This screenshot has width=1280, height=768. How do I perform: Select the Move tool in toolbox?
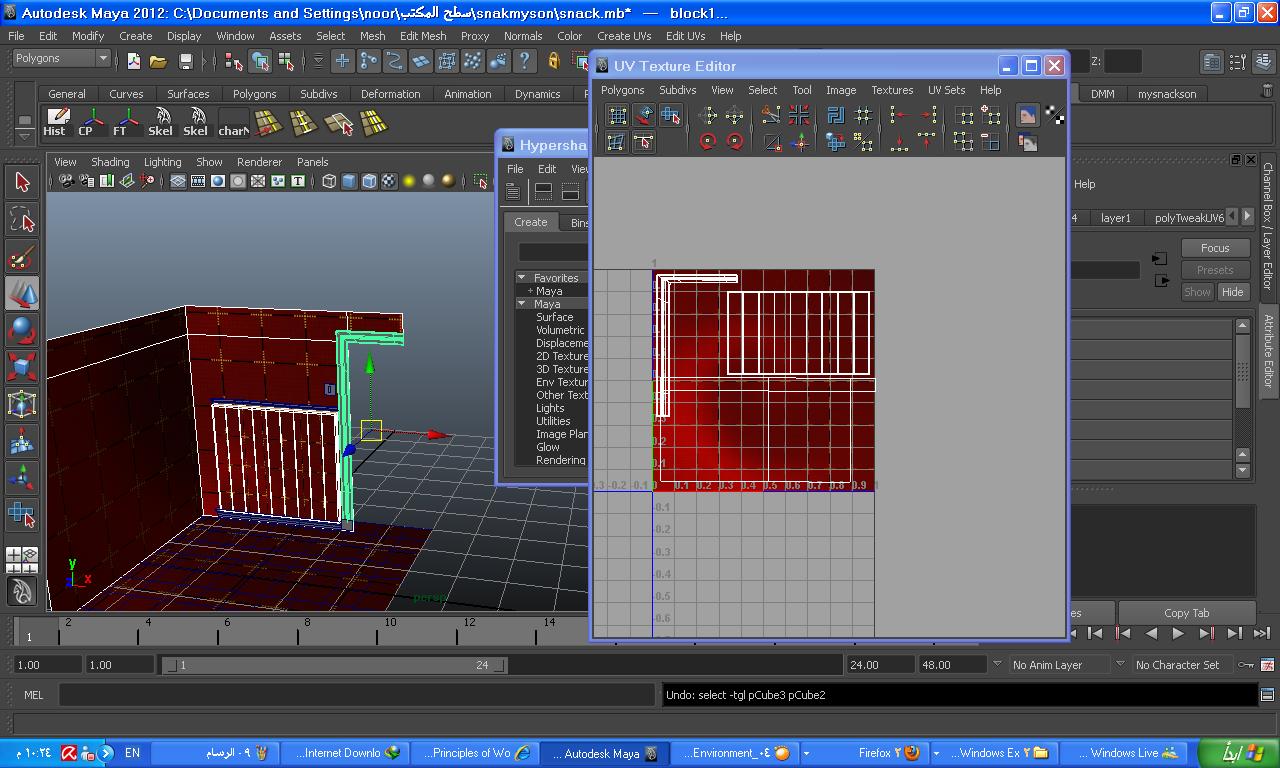point(22,294)
